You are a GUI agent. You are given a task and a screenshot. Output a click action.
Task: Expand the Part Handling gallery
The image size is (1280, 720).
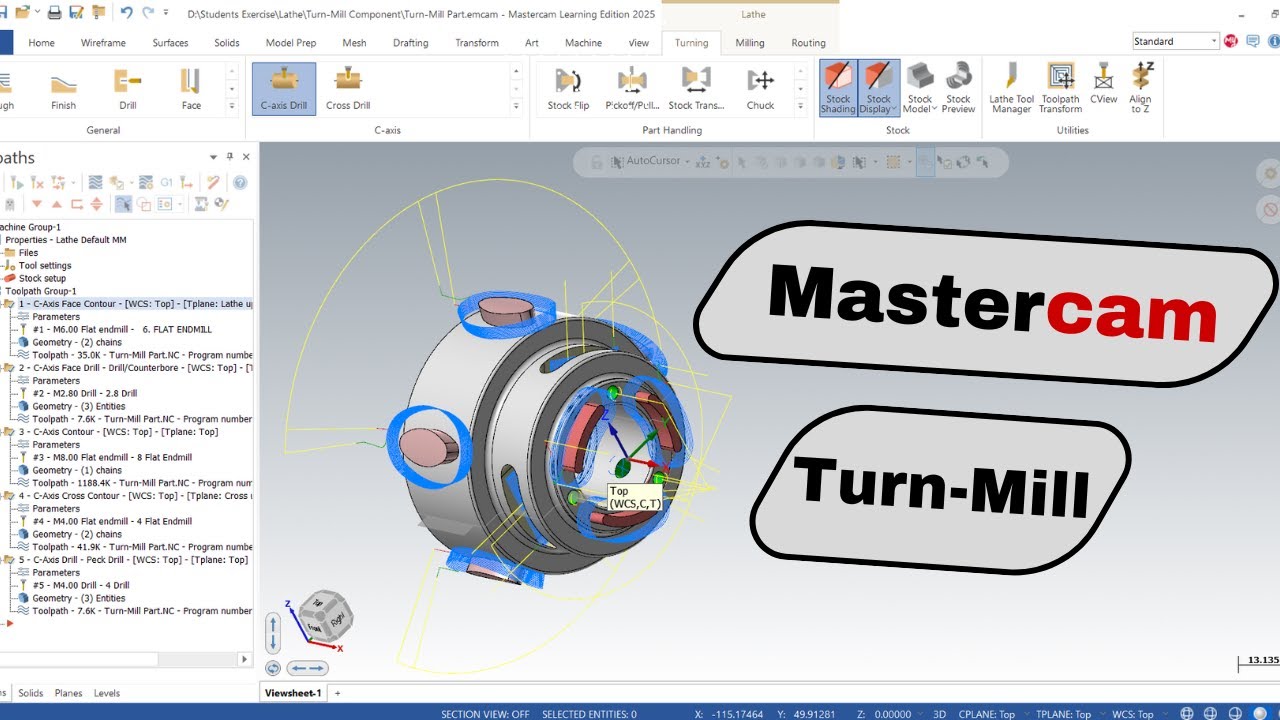click(x=800, y=105)
